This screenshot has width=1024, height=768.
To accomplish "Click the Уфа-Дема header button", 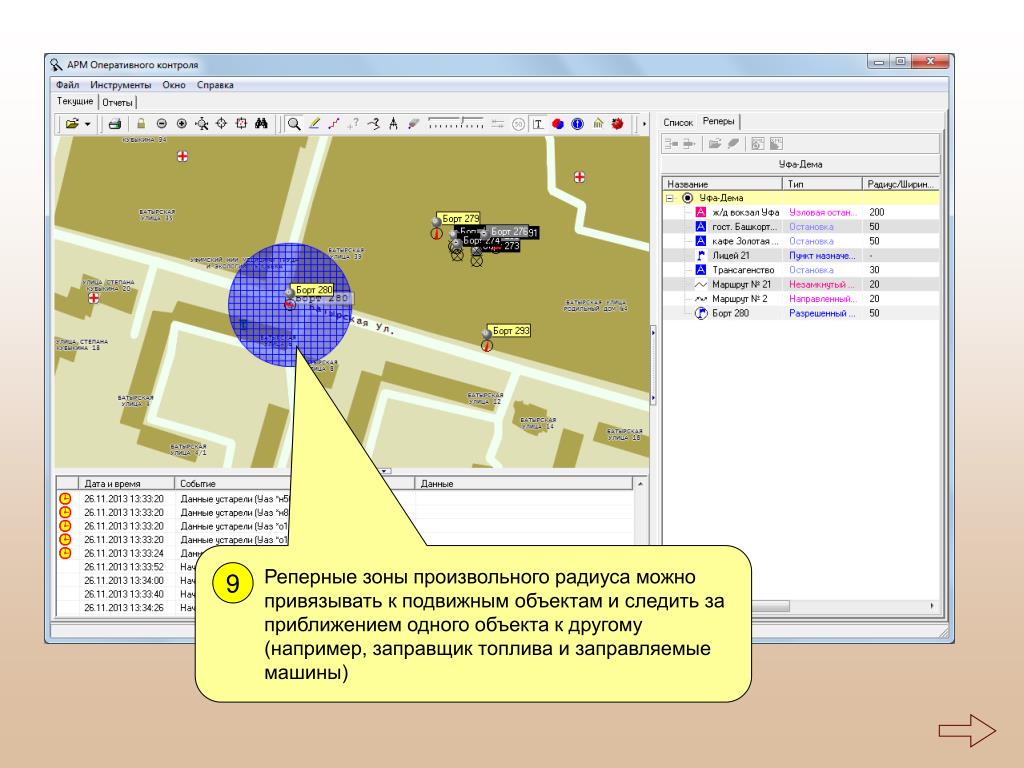I will pos(801,165).
